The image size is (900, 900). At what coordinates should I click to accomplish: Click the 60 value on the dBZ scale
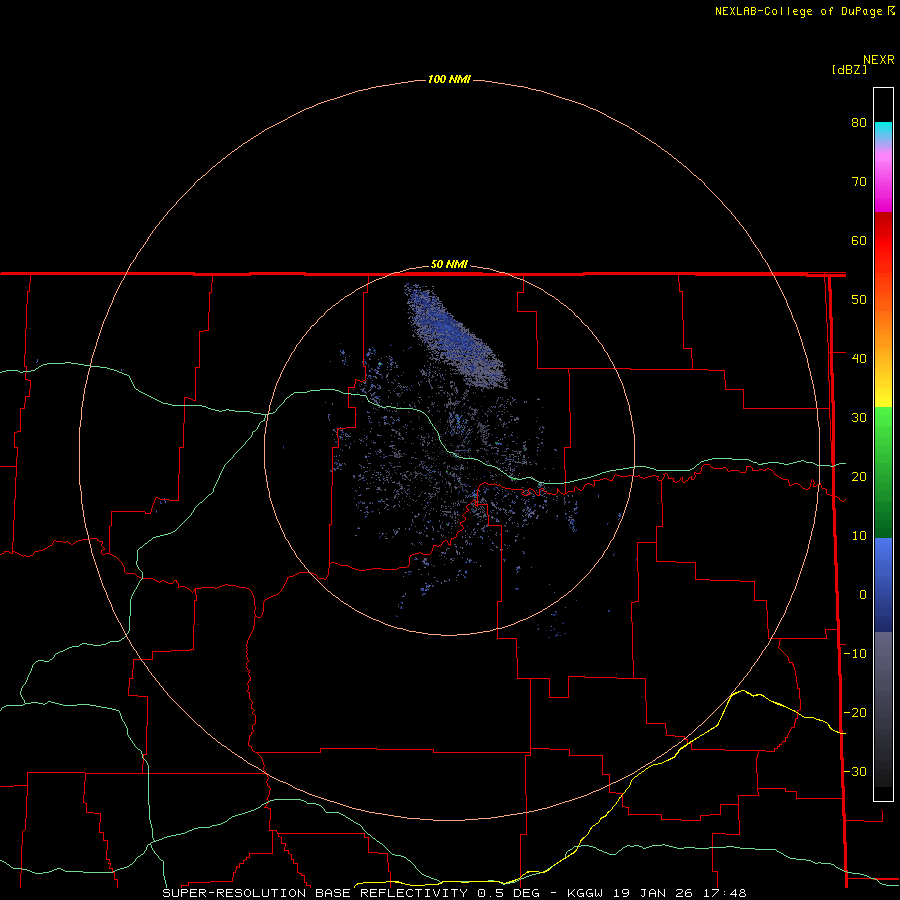point(859,240)
